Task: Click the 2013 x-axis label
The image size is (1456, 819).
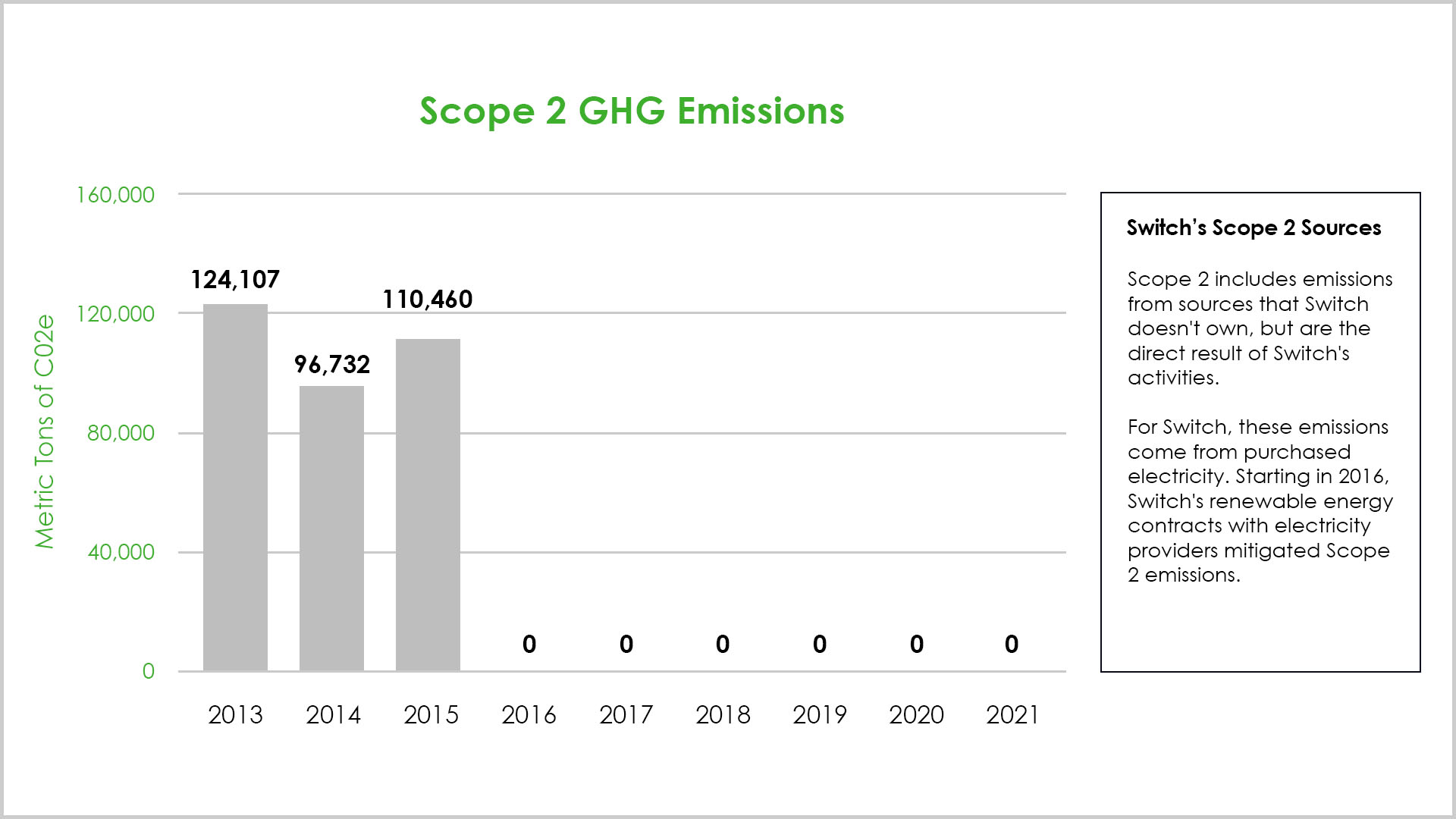Action: pyautogui.click(x=235, y=715)
